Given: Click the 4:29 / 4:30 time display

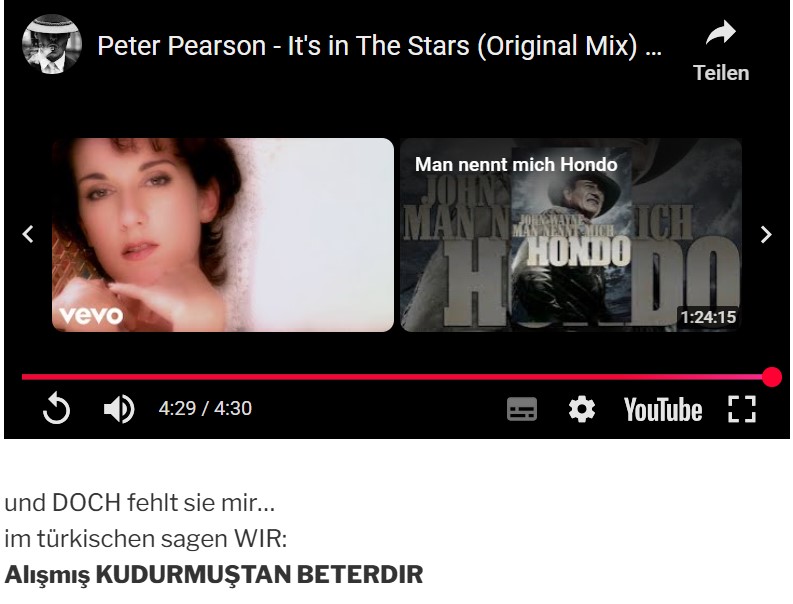Looking at the screenshot, I should coord(205,408).
